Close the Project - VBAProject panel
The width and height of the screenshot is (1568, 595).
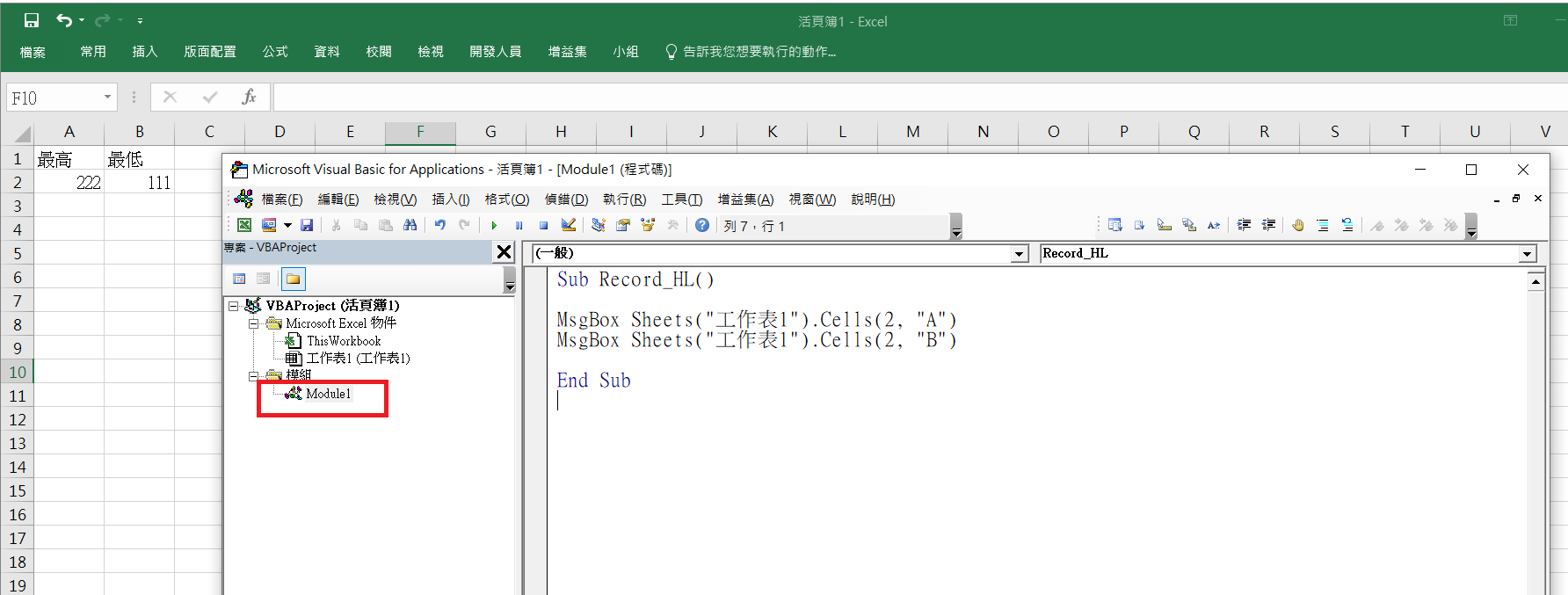(504, 252)
